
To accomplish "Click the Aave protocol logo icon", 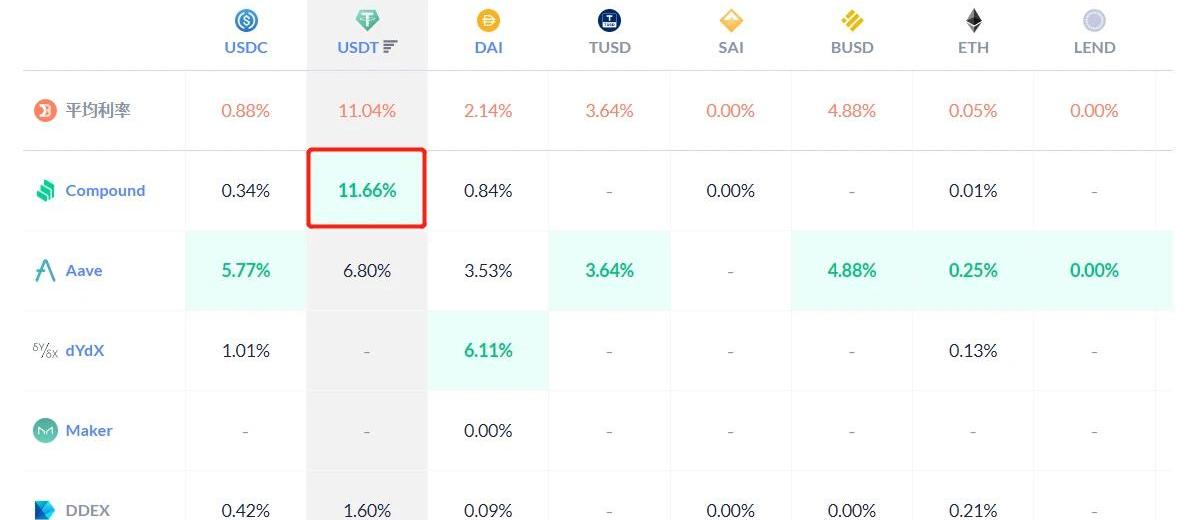I will point(45,270).
